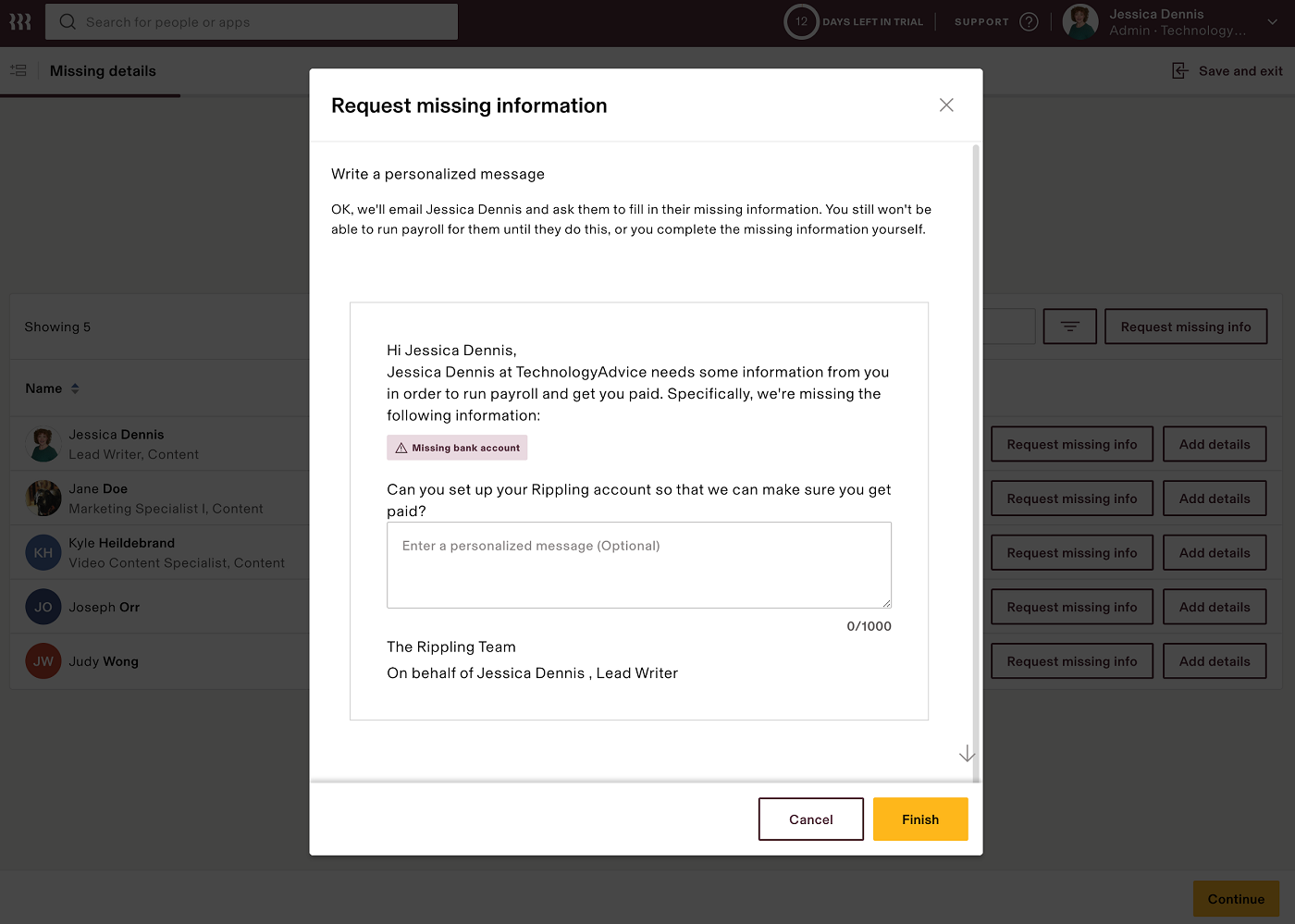Click the Cancel button
Screen dimensions: 1295x924
[x=811, y=819]
